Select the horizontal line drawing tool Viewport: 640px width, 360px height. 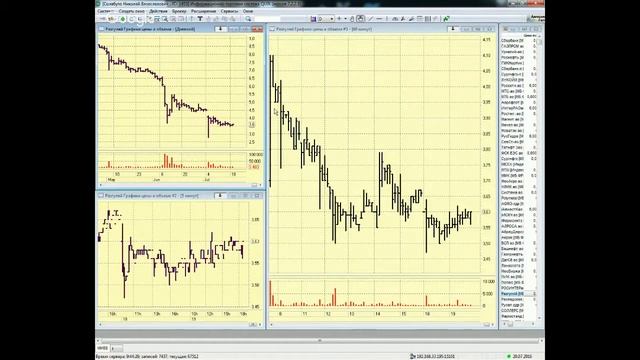point(380,19)
